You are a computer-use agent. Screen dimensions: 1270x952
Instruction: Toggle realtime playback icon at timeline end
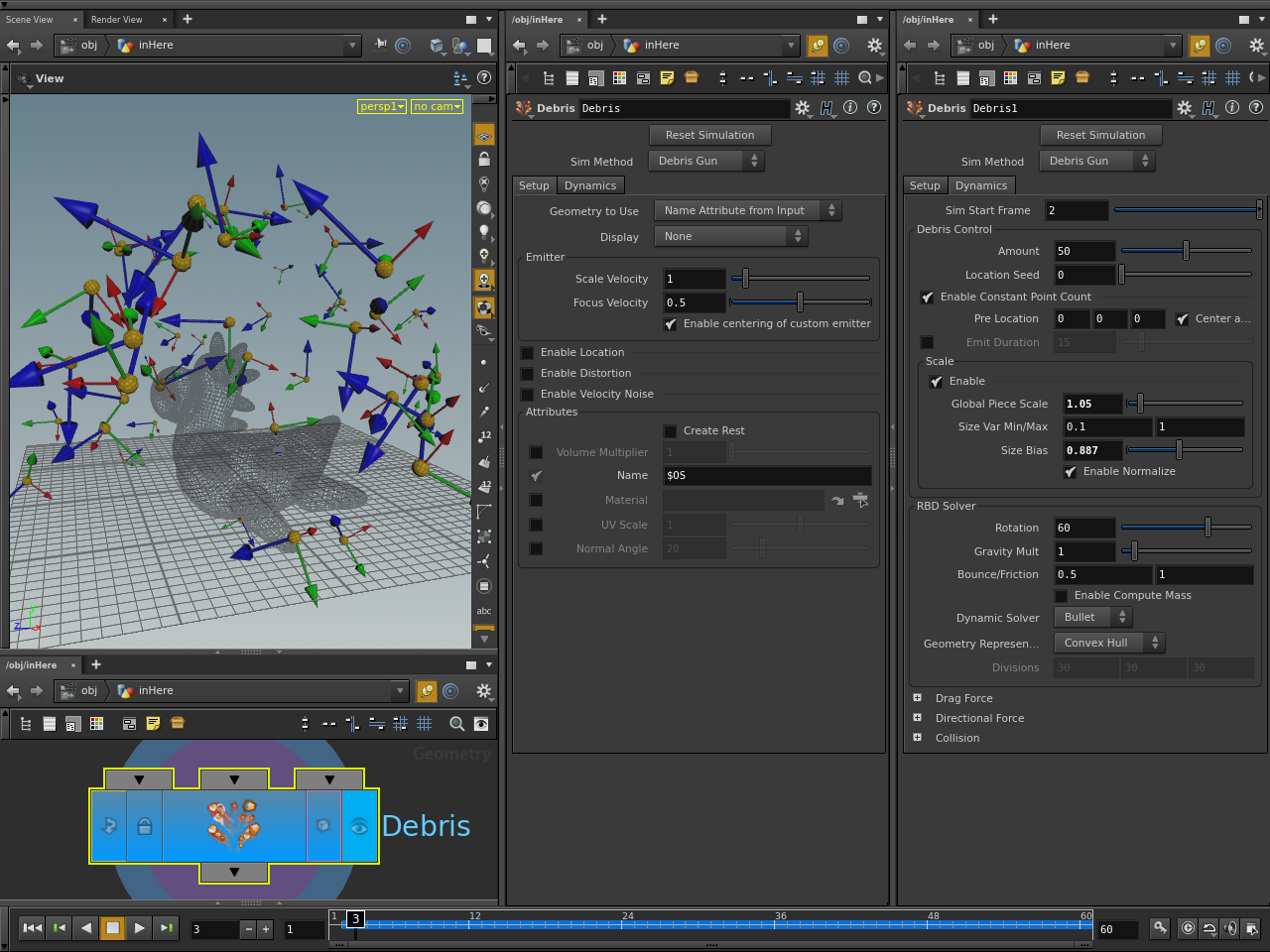tap(1188, 928)
